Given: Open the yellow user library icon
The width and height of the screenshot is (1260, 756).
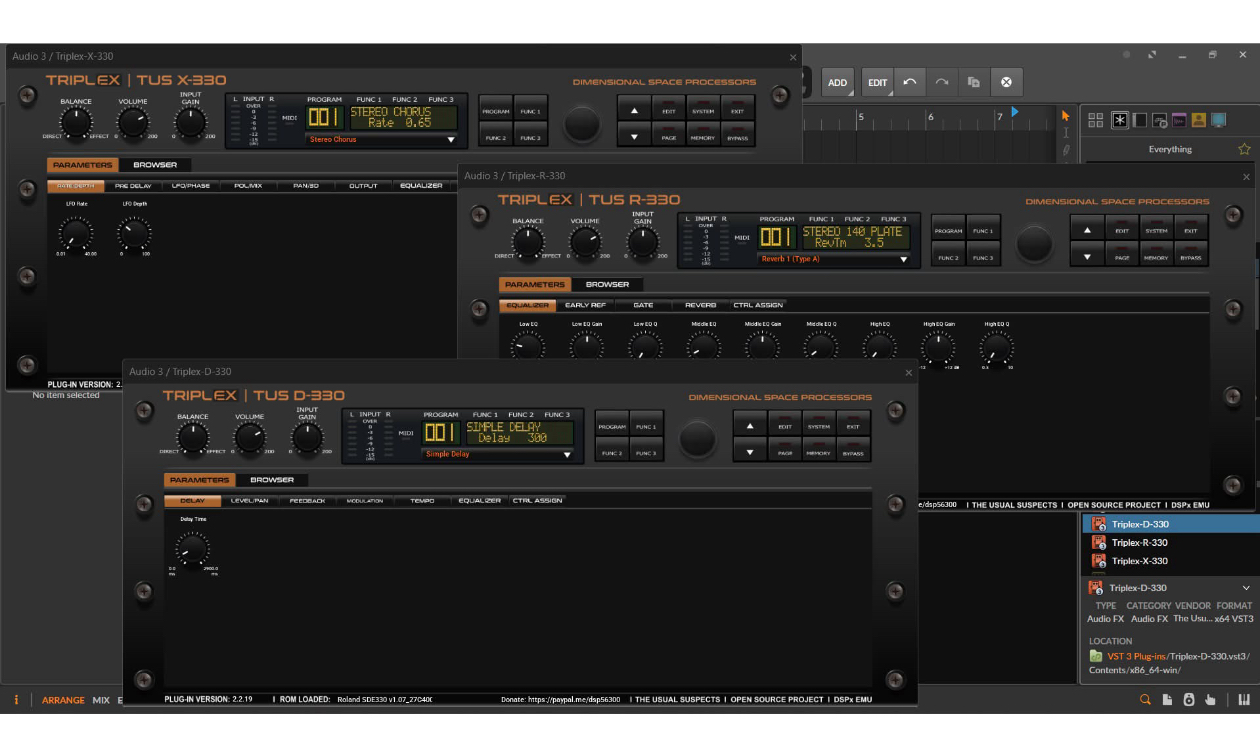Looking at the screenshot, I should 1199,120.
